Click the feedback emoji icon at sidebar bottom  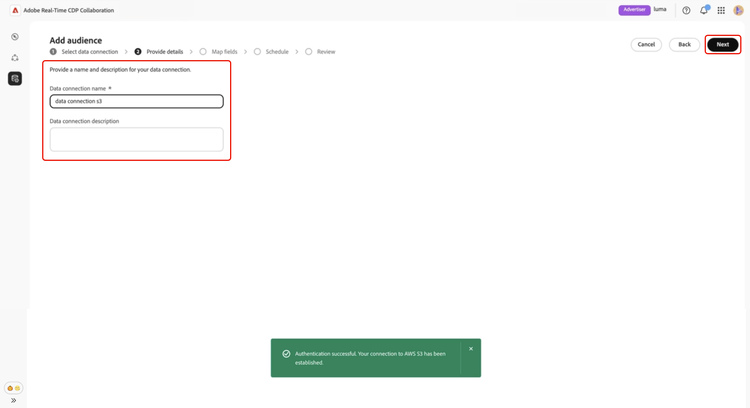[x=13, y=388]
